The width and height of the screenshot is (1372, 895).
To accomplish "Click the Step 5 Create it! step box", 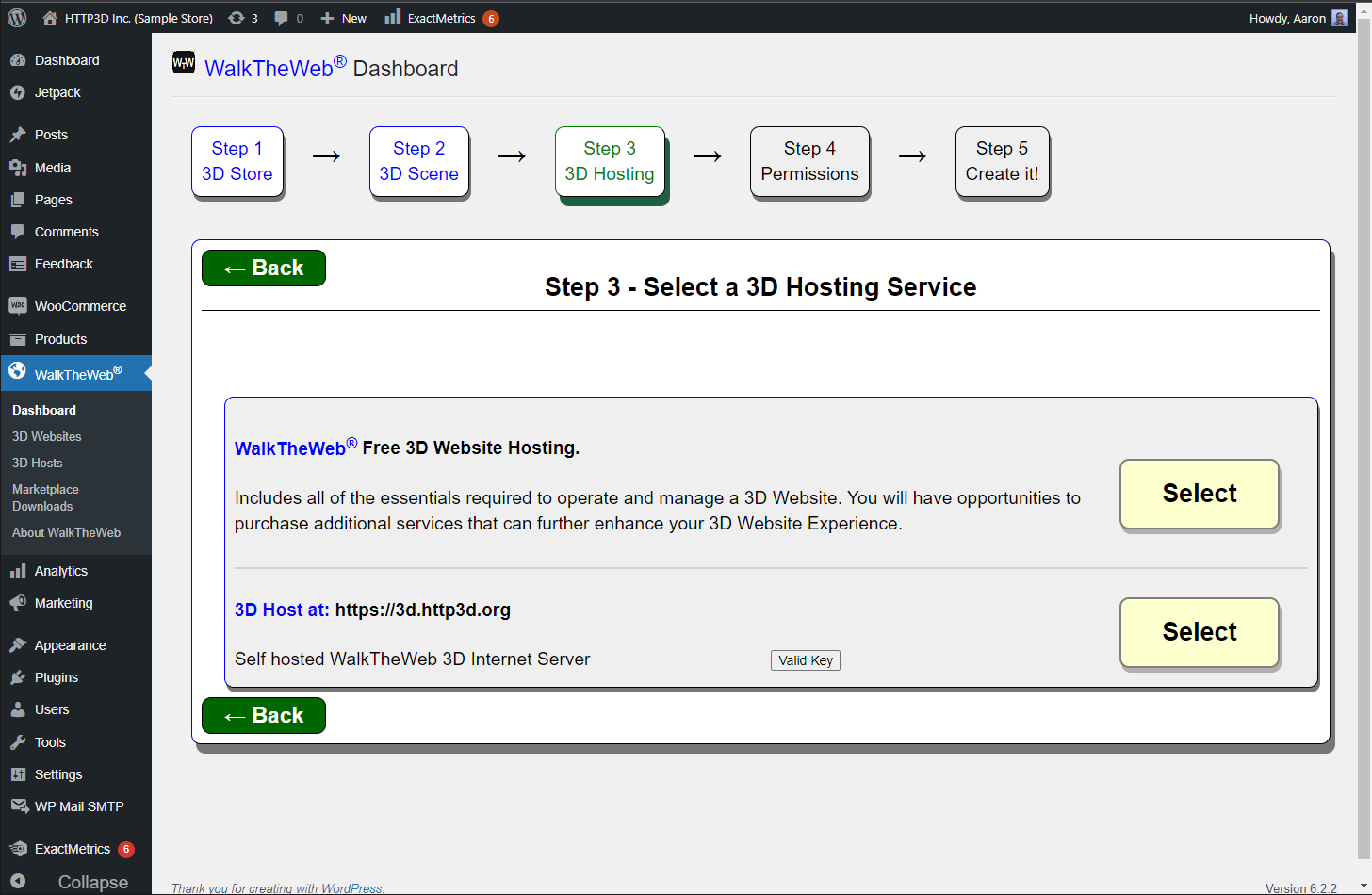I will pyautogui.click(x=1003, y=161).
